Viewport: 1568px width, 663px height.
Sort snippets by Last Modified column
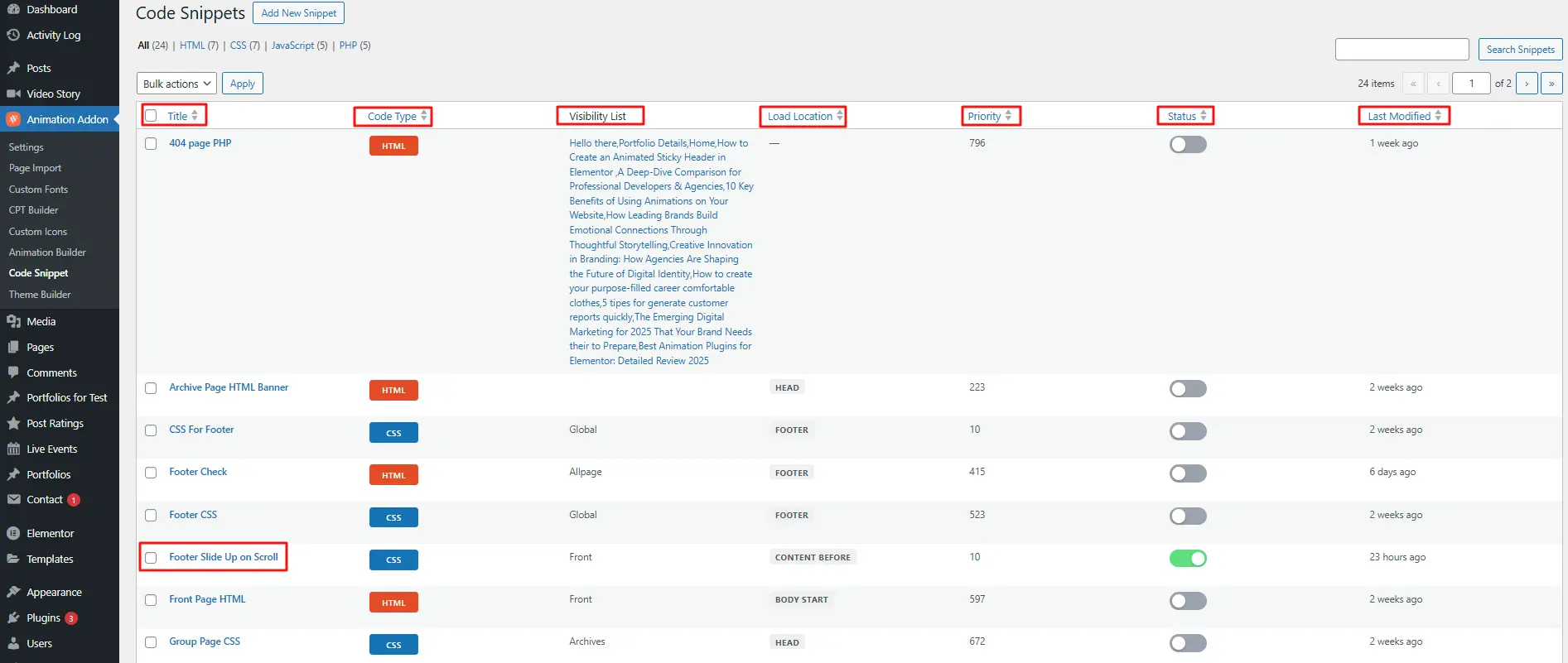click(x=1403, y=116)
